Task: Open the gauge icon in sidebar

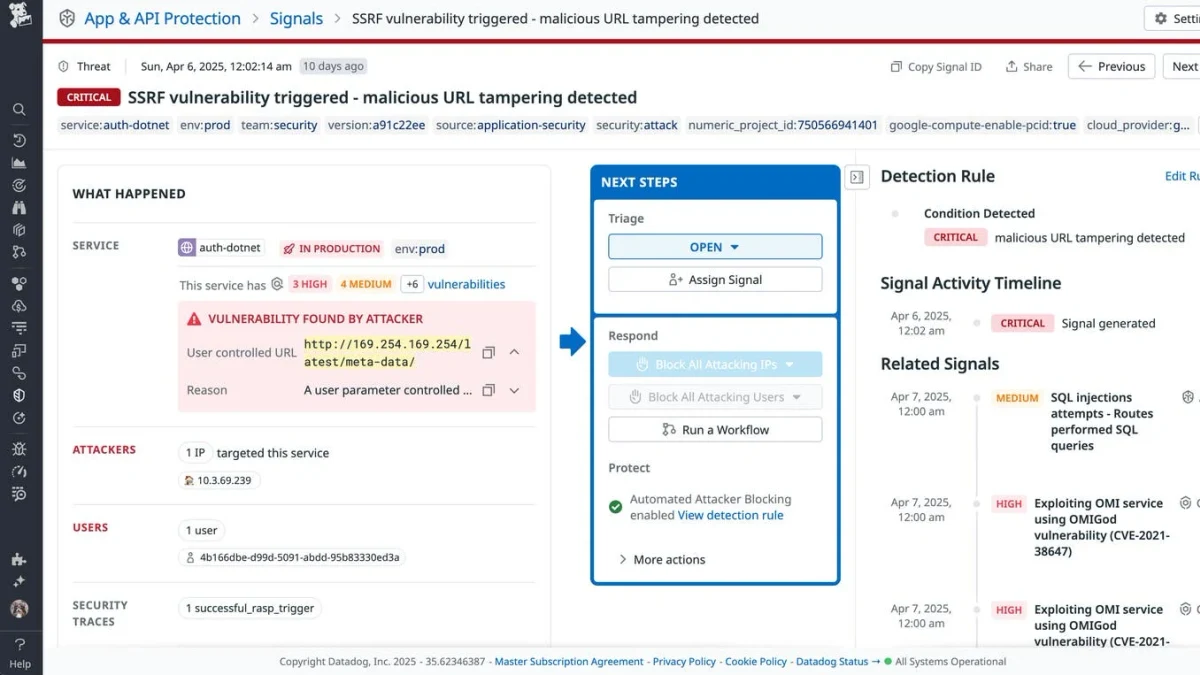Action: click(x=19, y=471)
